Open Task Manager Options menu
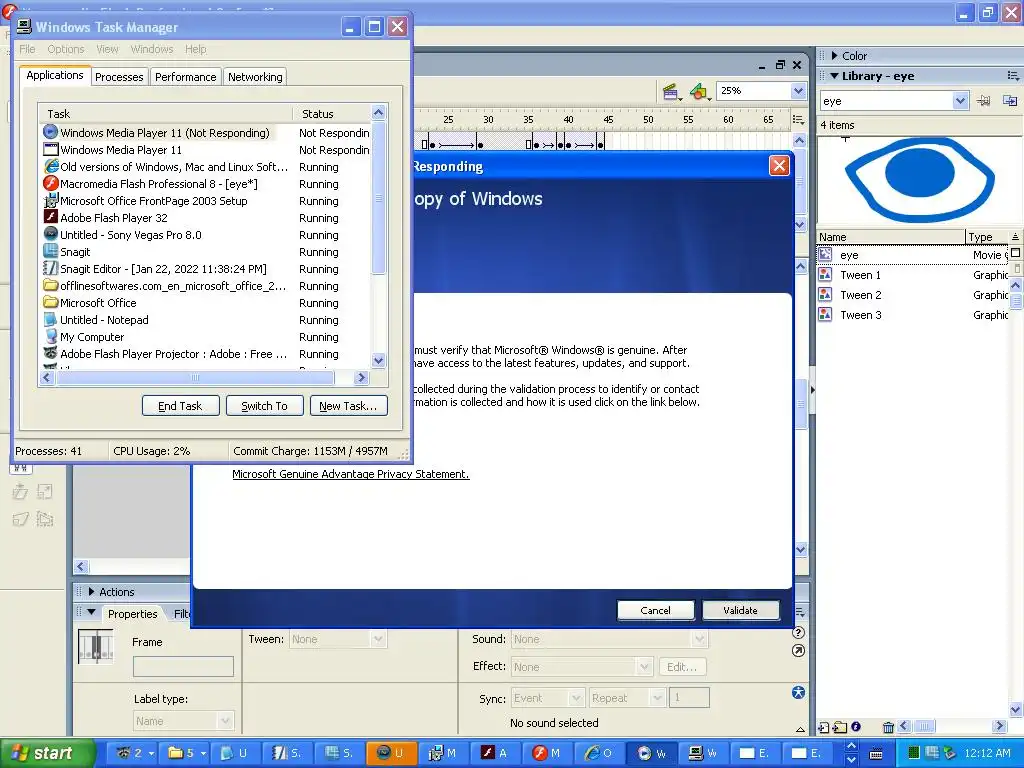Viewport: 1024px width, 768px height. point(65,49)
